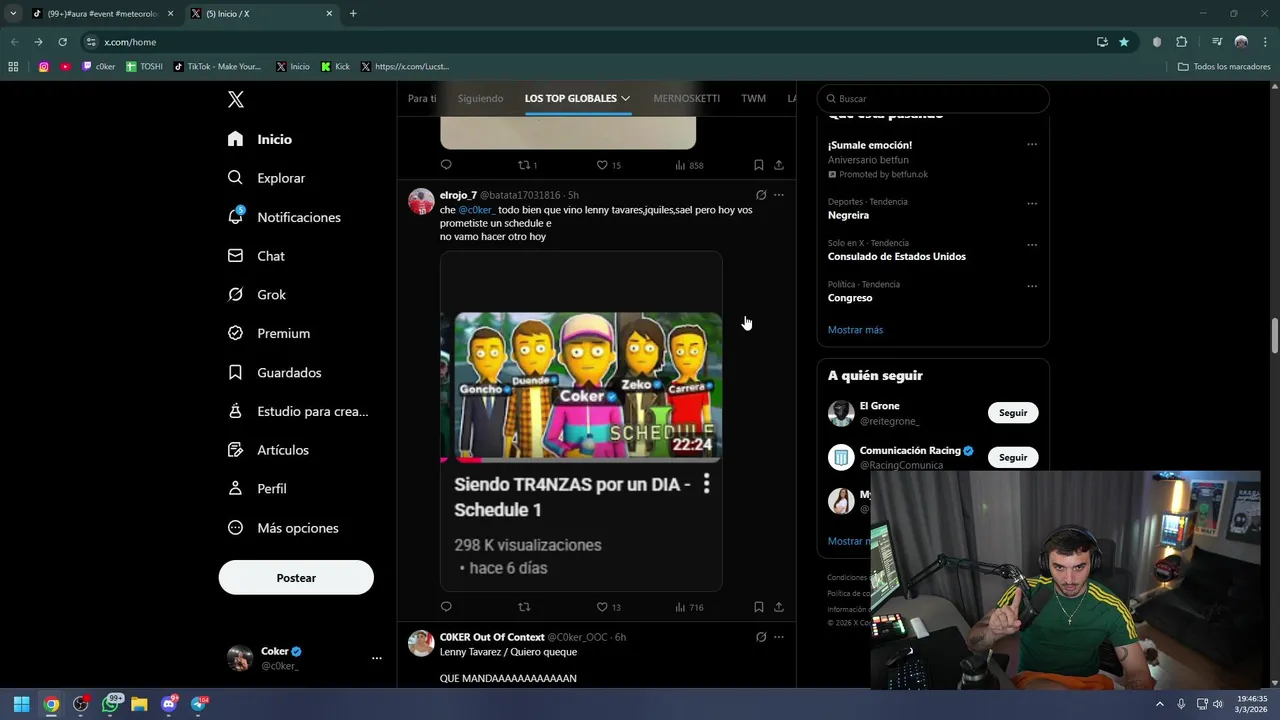The image size is (1280, 720).
Task: Open options for Negreira trend
Action: (x=1032, y=203)
